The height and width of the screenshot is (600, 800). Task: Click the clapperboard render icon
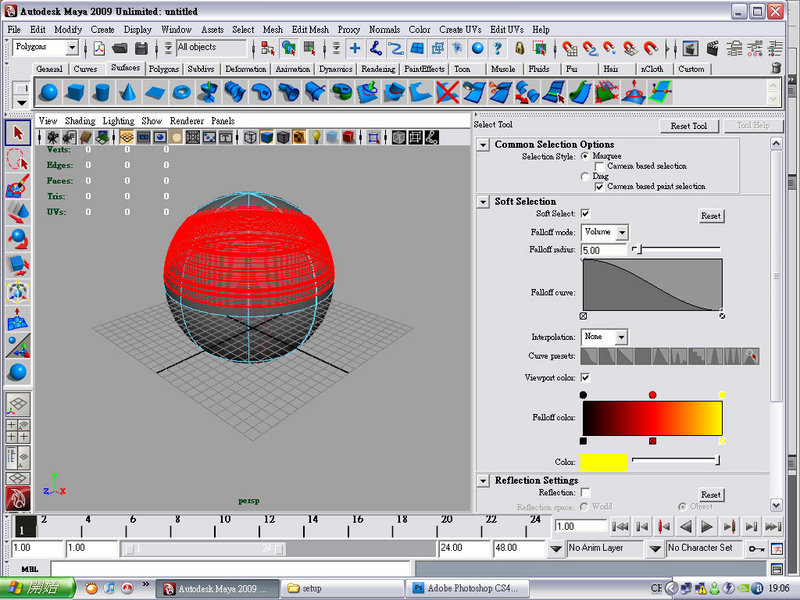[713, 48]
